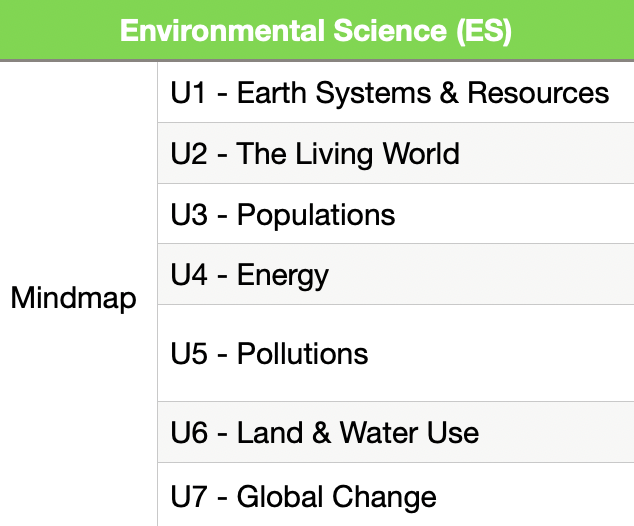
Task: Click the divider between Energy and Pollutions rows
Action: [x=396, y=304]
